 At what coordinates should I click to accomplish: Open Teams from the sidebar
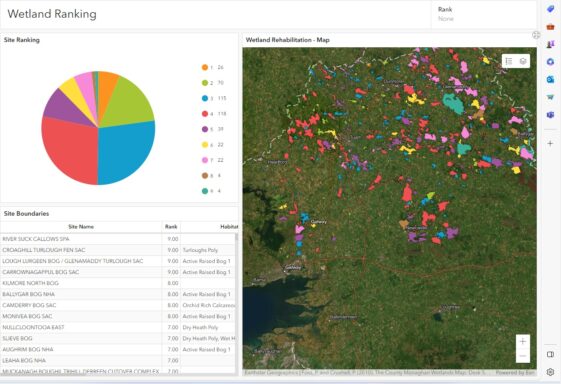point(550,115)
